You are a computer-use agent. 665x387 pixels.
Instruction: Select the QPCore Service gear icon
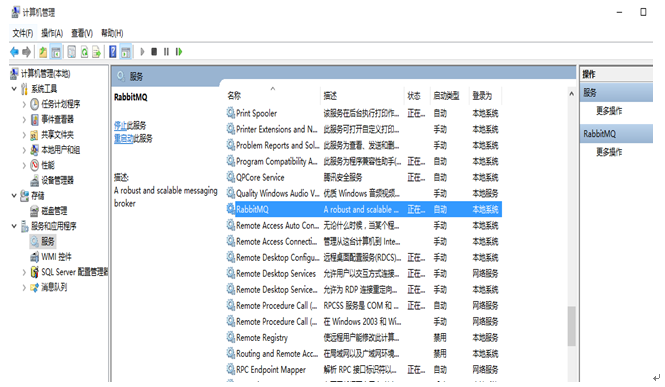(231, 177)
